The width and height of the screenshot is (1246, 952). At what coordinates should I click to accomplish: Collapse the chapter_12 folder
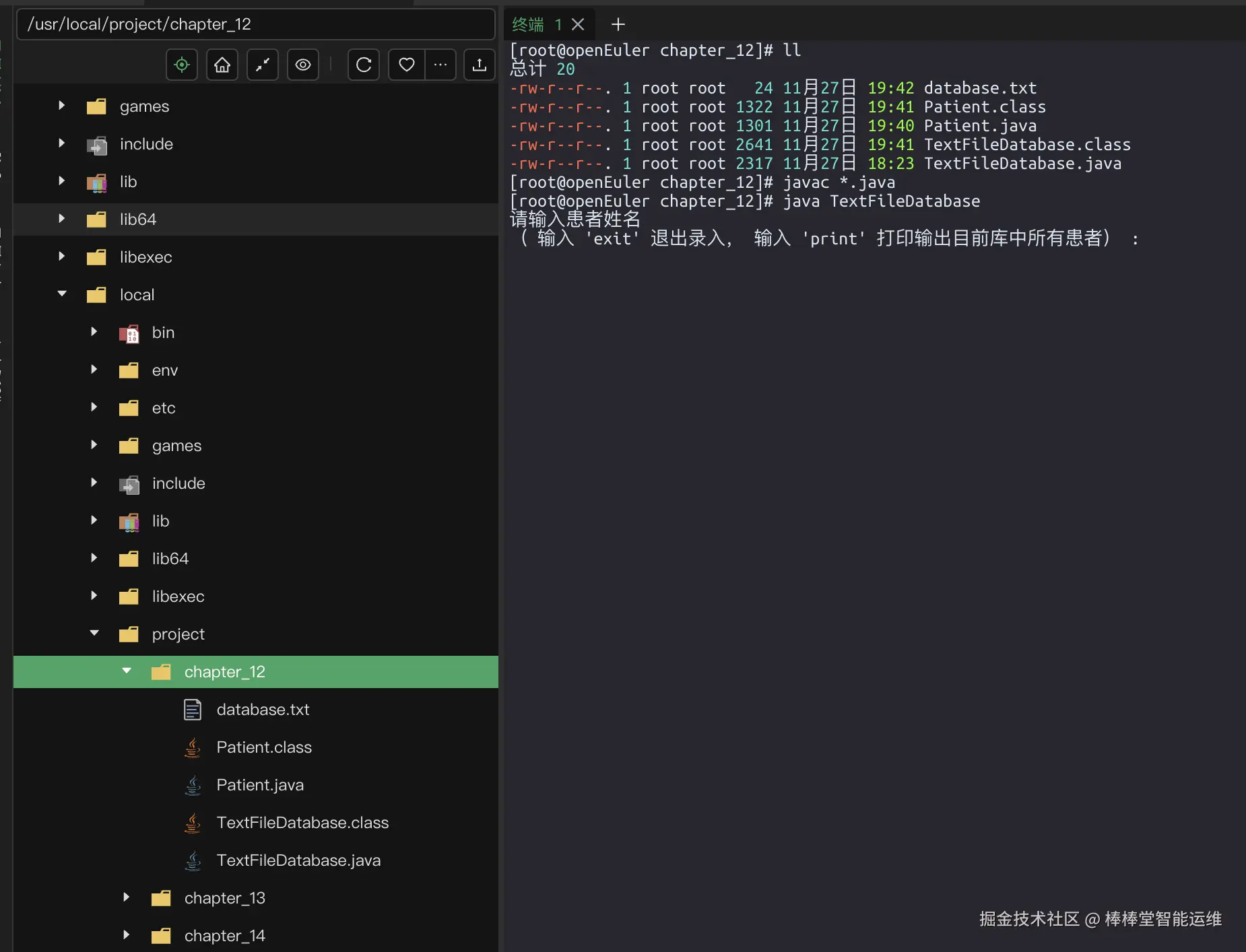127,671
